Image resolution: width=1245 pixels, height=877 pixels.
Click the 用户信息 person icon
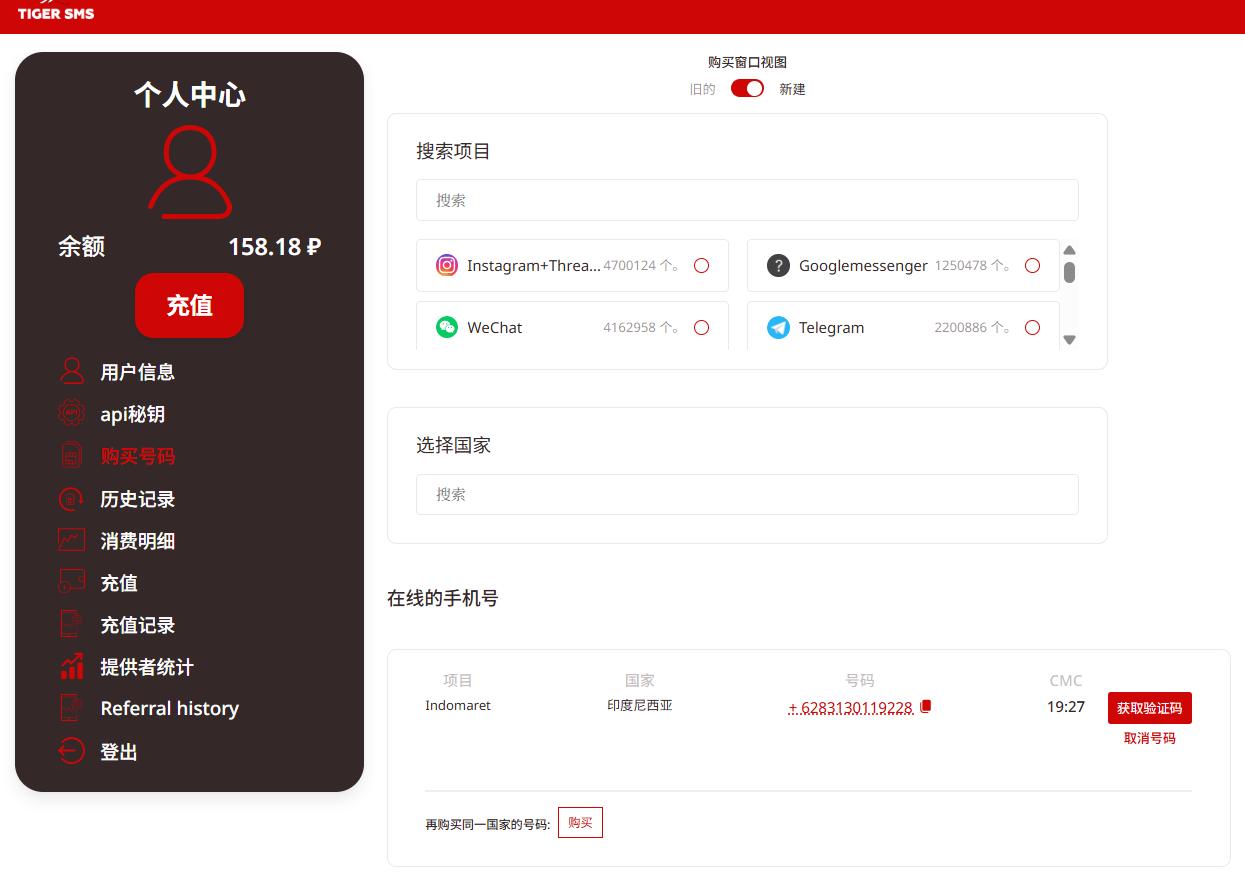(71, 371)
